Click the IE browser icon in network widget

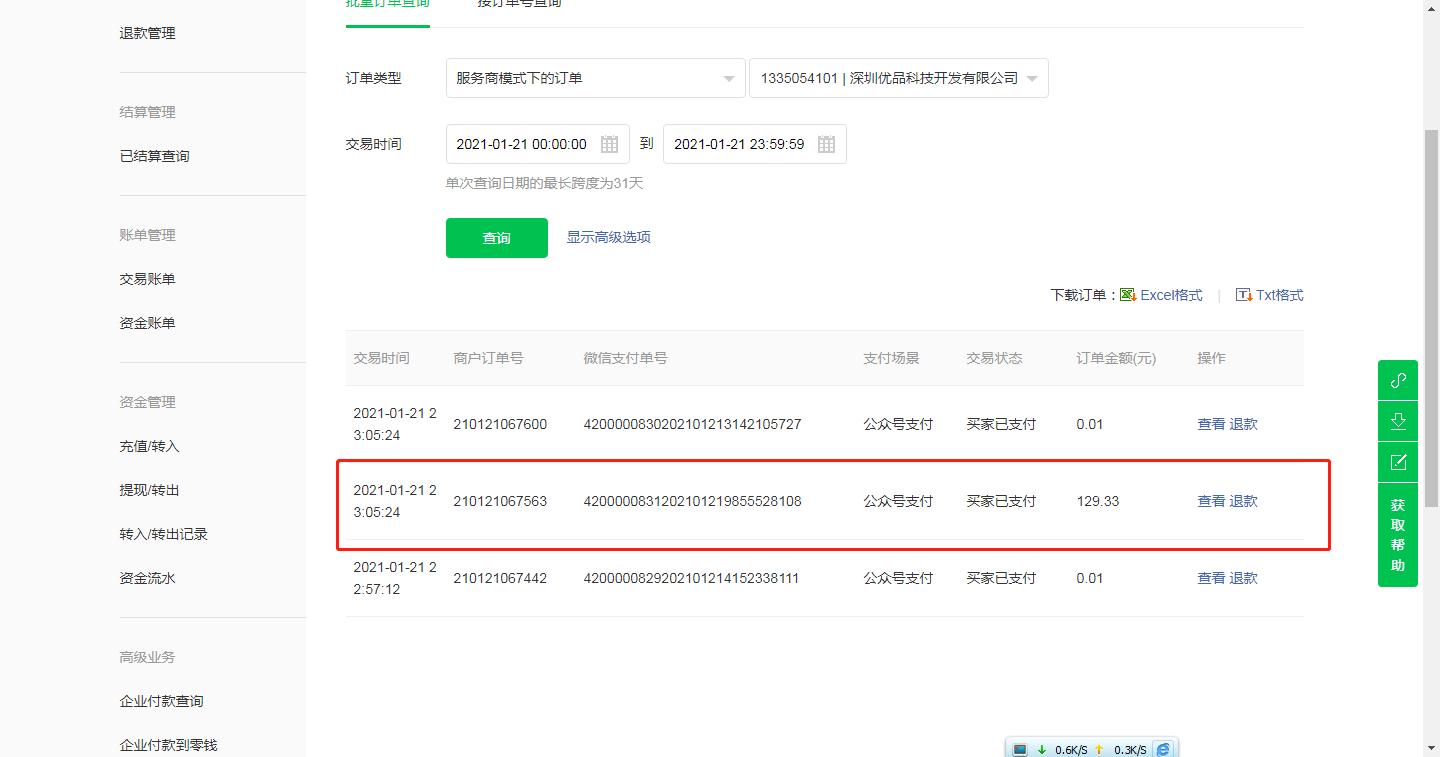[x=1163, y=749]
